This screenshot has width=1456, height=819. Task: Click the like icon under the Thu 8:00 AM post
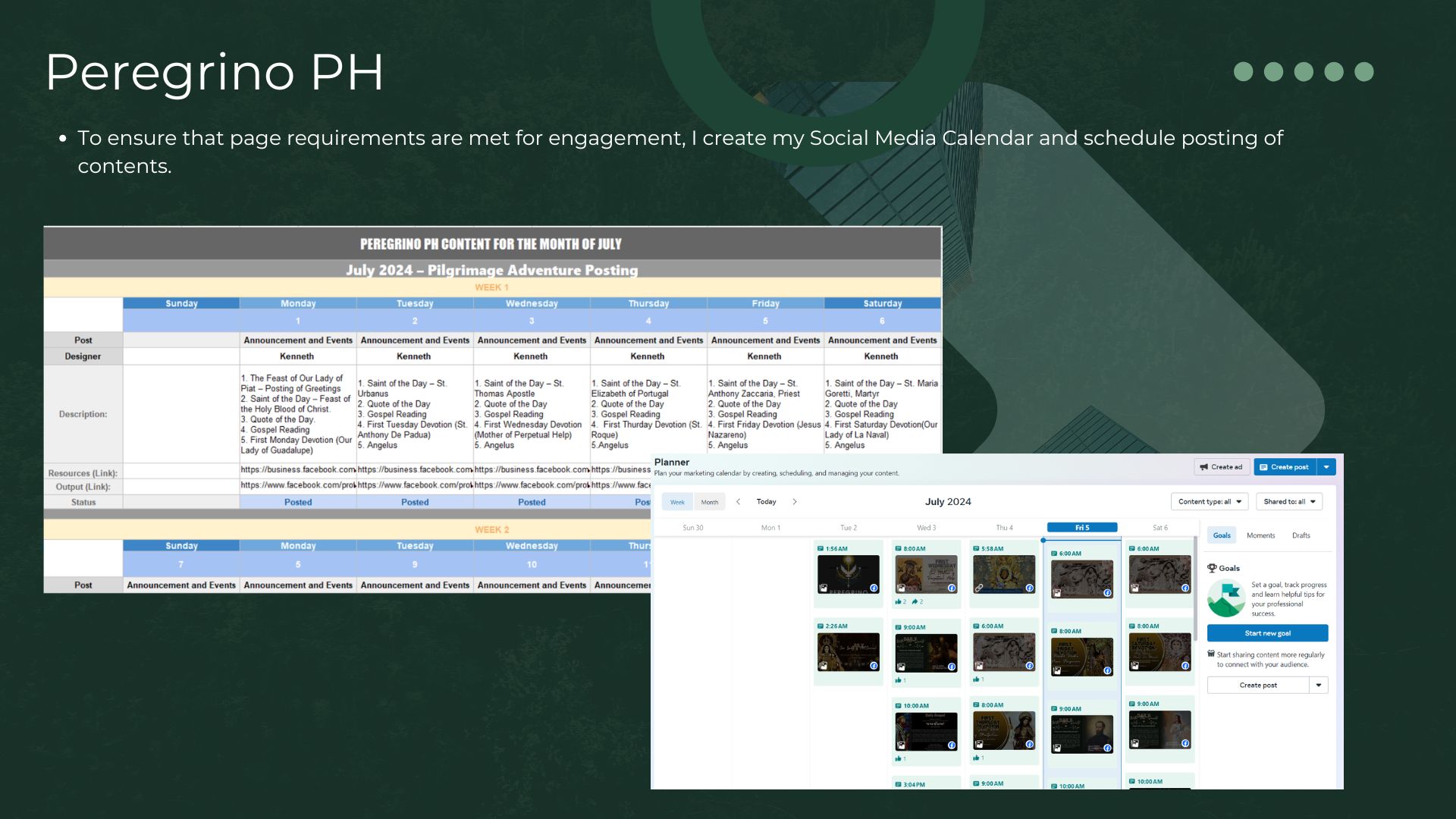pyautogui.click(x=976, y=758)
